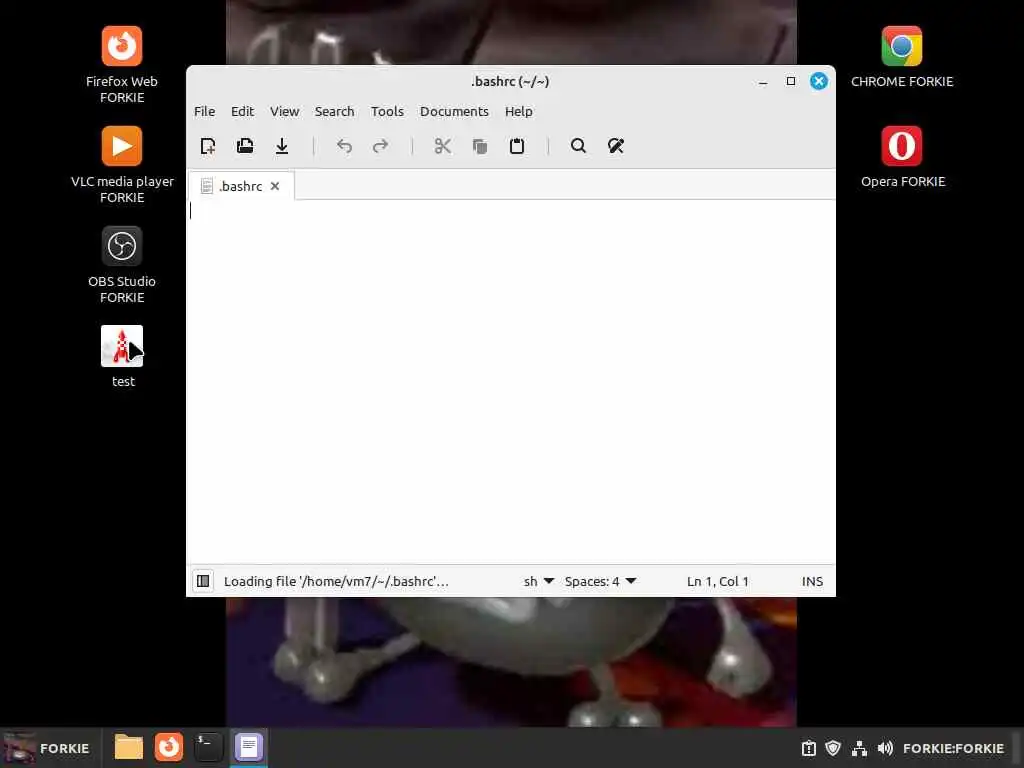Select the CHROME FORKIE desktop icon
Image resolution: width=1024 pixels, height=768 pixels.
[902, 57]
